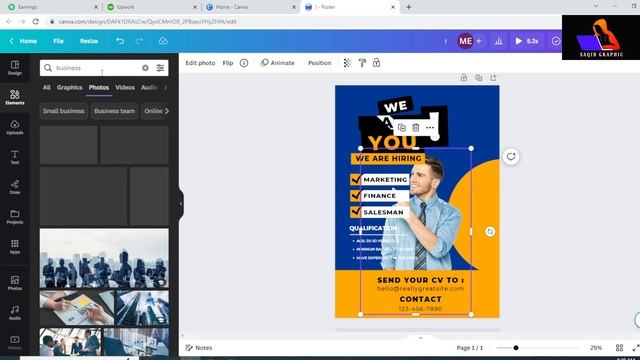Open the transparency checkerboard icon
The image size is (640, 360).
click(x=347, y=63)
